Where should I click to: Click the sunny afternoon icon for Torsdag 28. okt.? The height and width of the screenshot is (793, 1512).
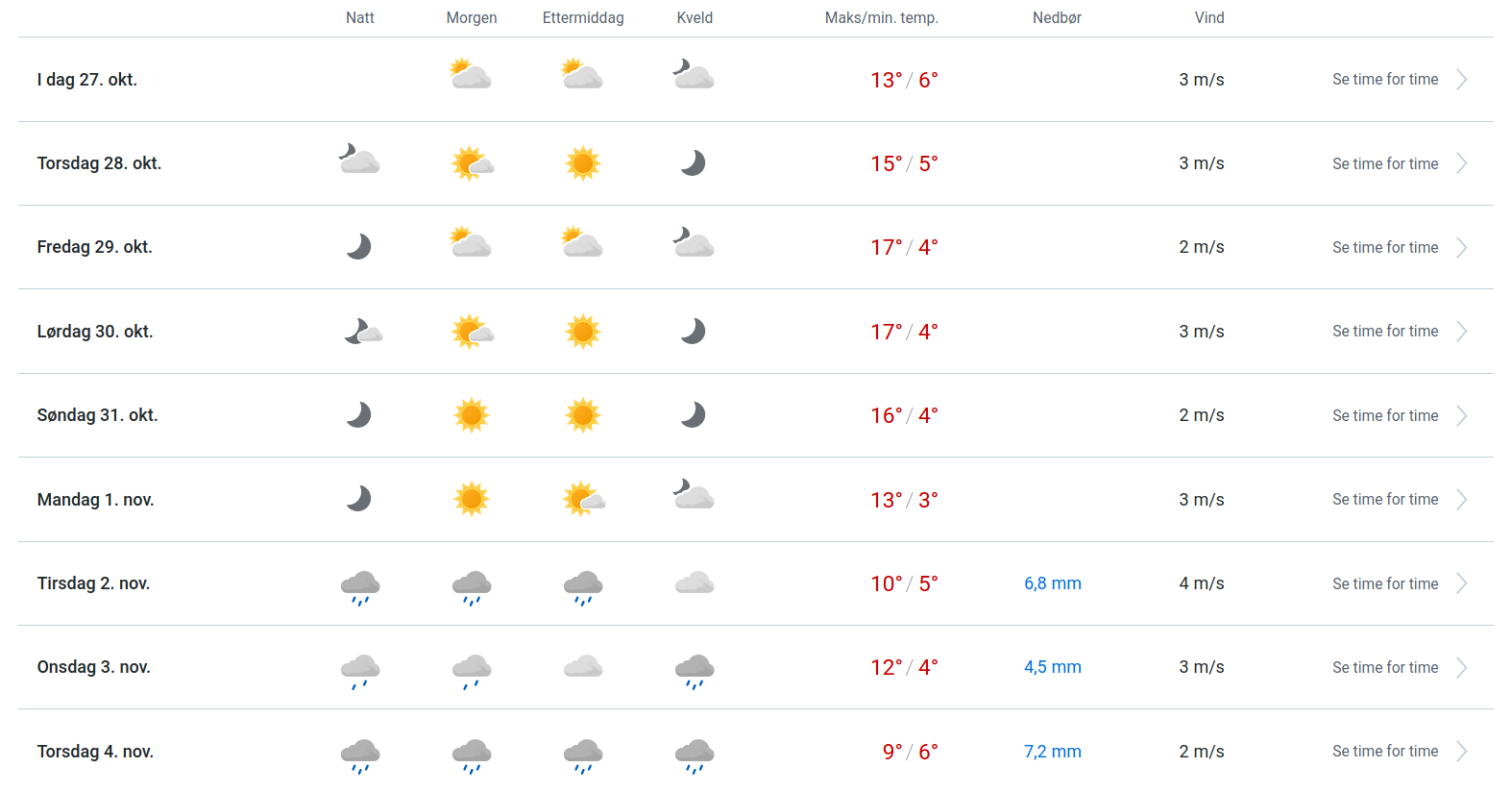[x=583, y=163]
